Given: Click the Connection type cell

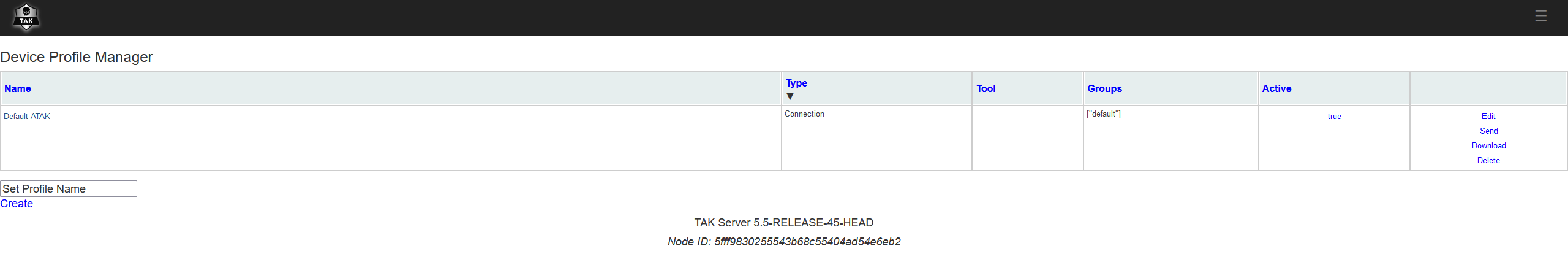Looking at the screenshot, I should (804, 114).
